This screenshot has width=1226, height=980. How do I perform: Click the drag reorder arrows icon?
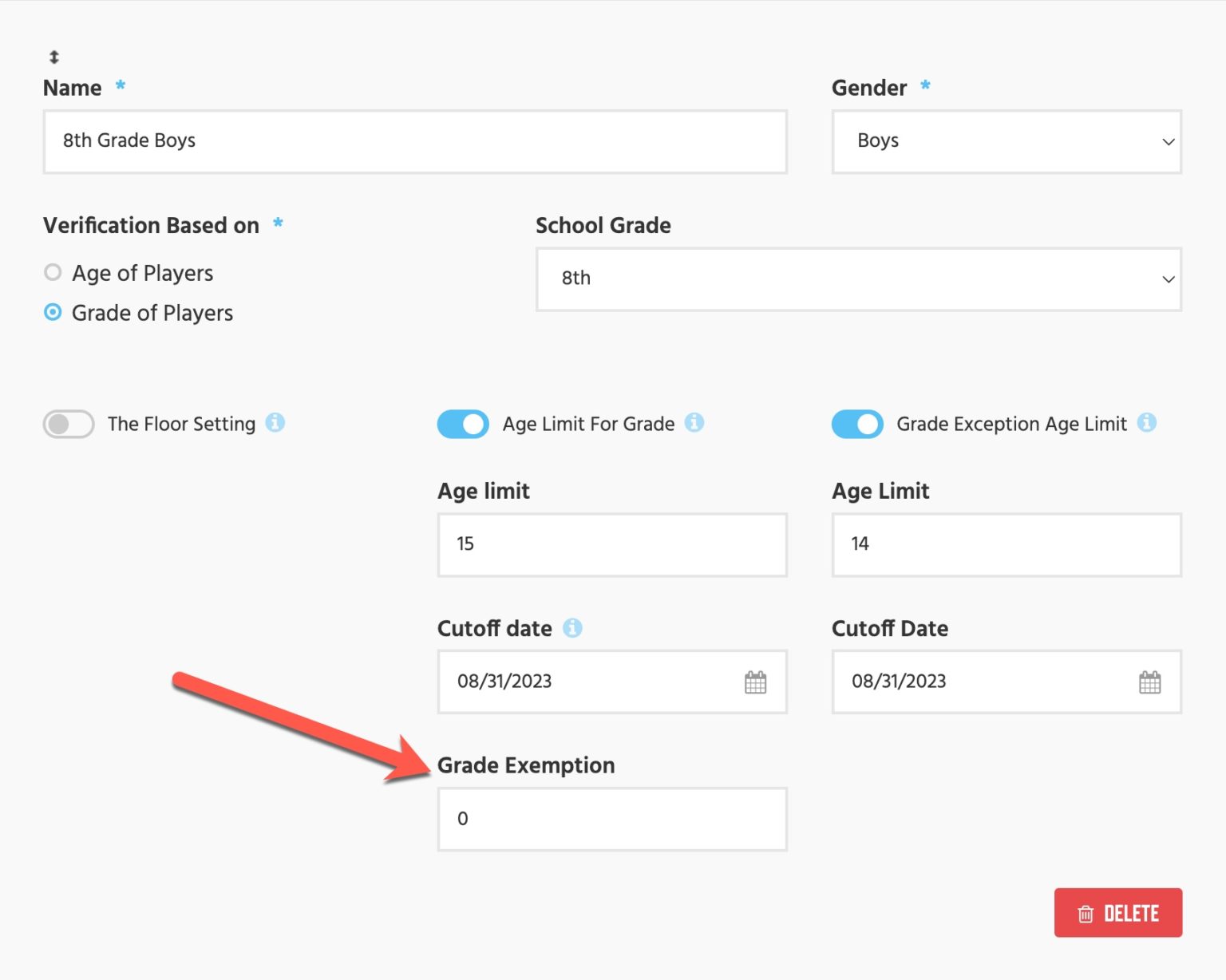pos(54,57)
